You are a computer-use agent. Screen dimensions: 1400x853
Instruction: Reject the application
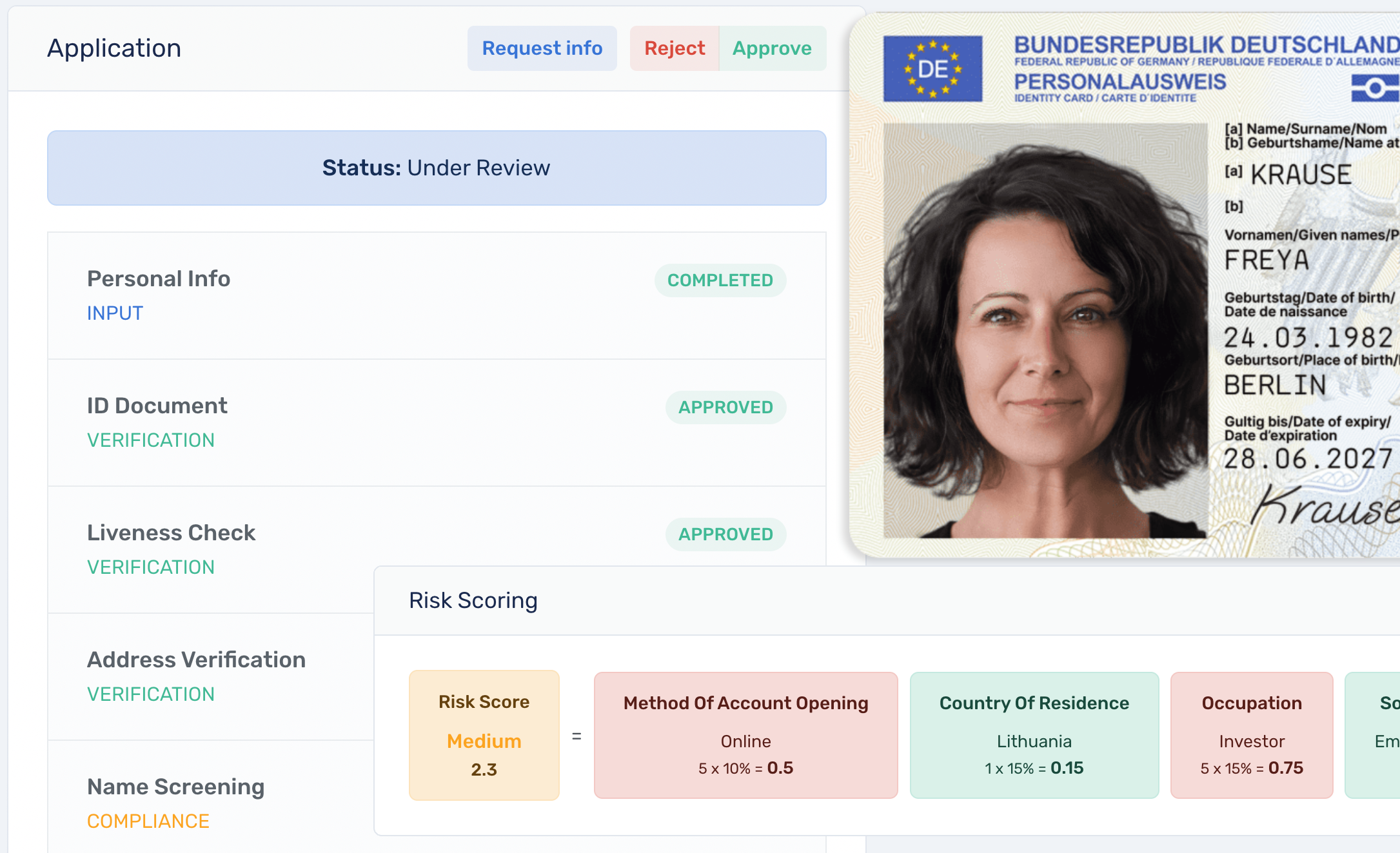point(674,48)
